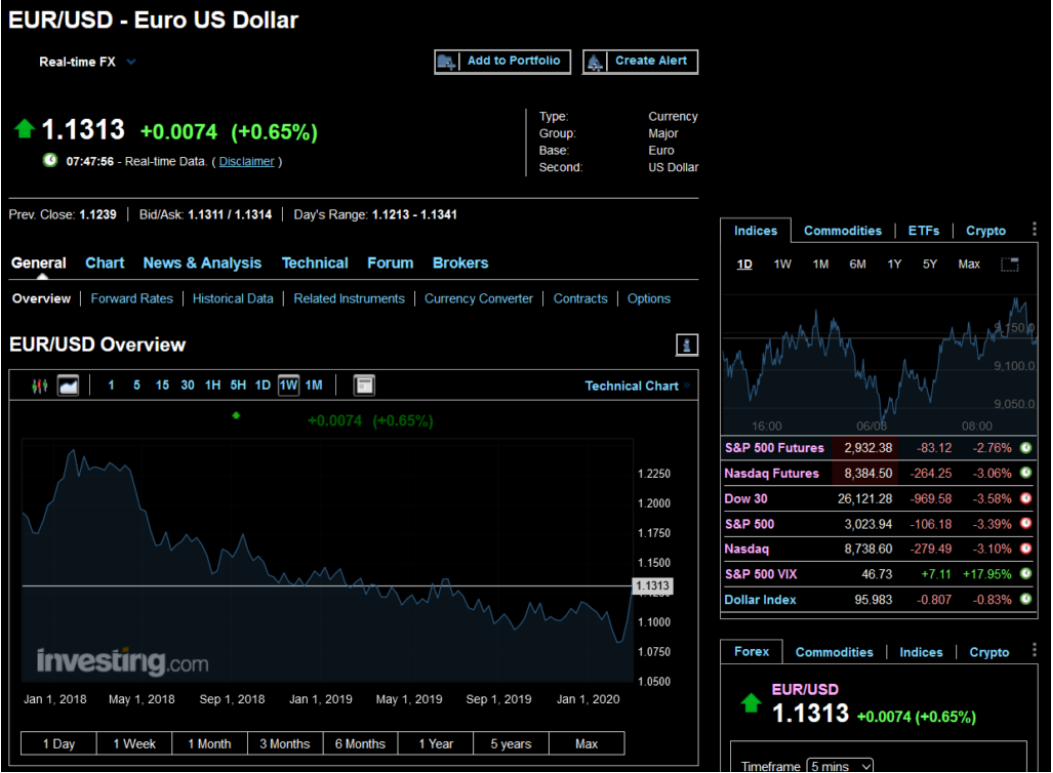The image size is (1053, 773).
Task: Select the 5 minute chart interval
Action: [136, 385]
